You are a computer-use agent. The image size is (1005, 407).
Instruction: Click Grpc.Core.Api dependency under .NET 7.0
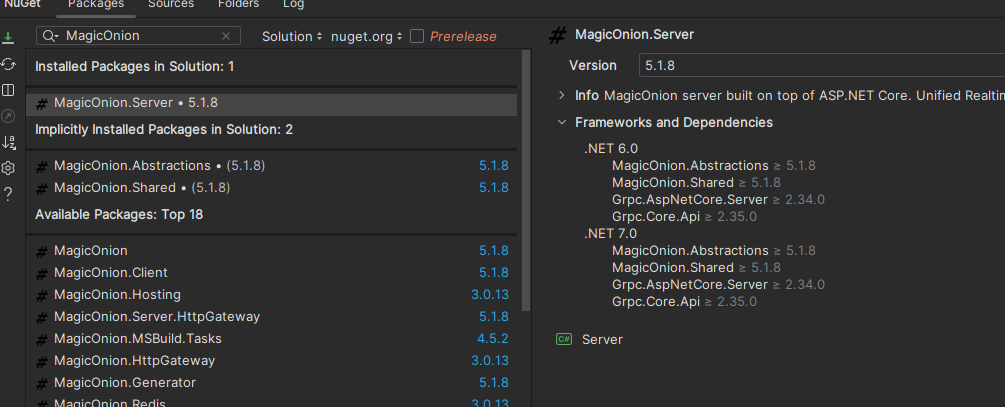656,301
